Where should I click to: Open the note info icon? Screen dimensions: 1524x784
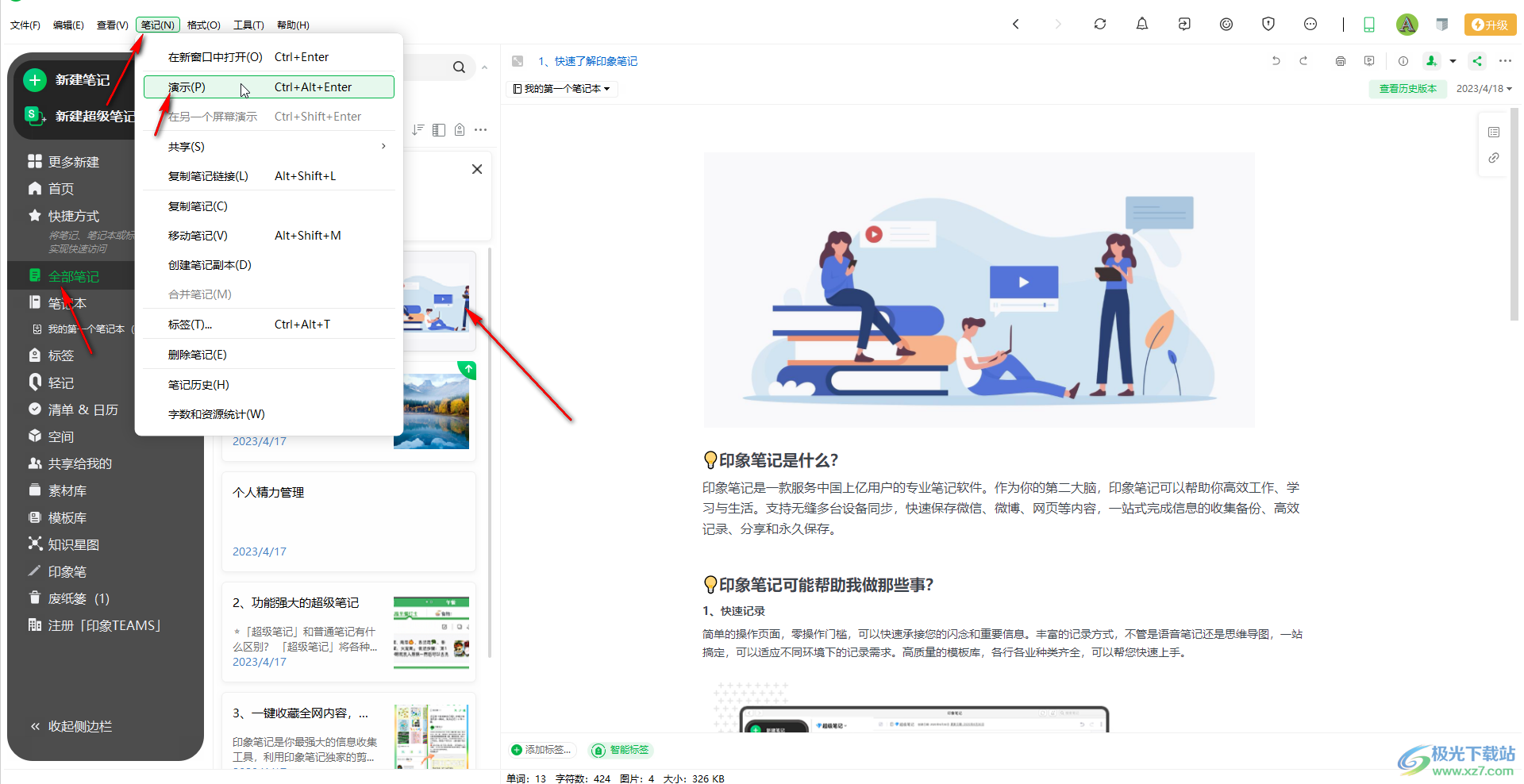[x=1403, y=61]
